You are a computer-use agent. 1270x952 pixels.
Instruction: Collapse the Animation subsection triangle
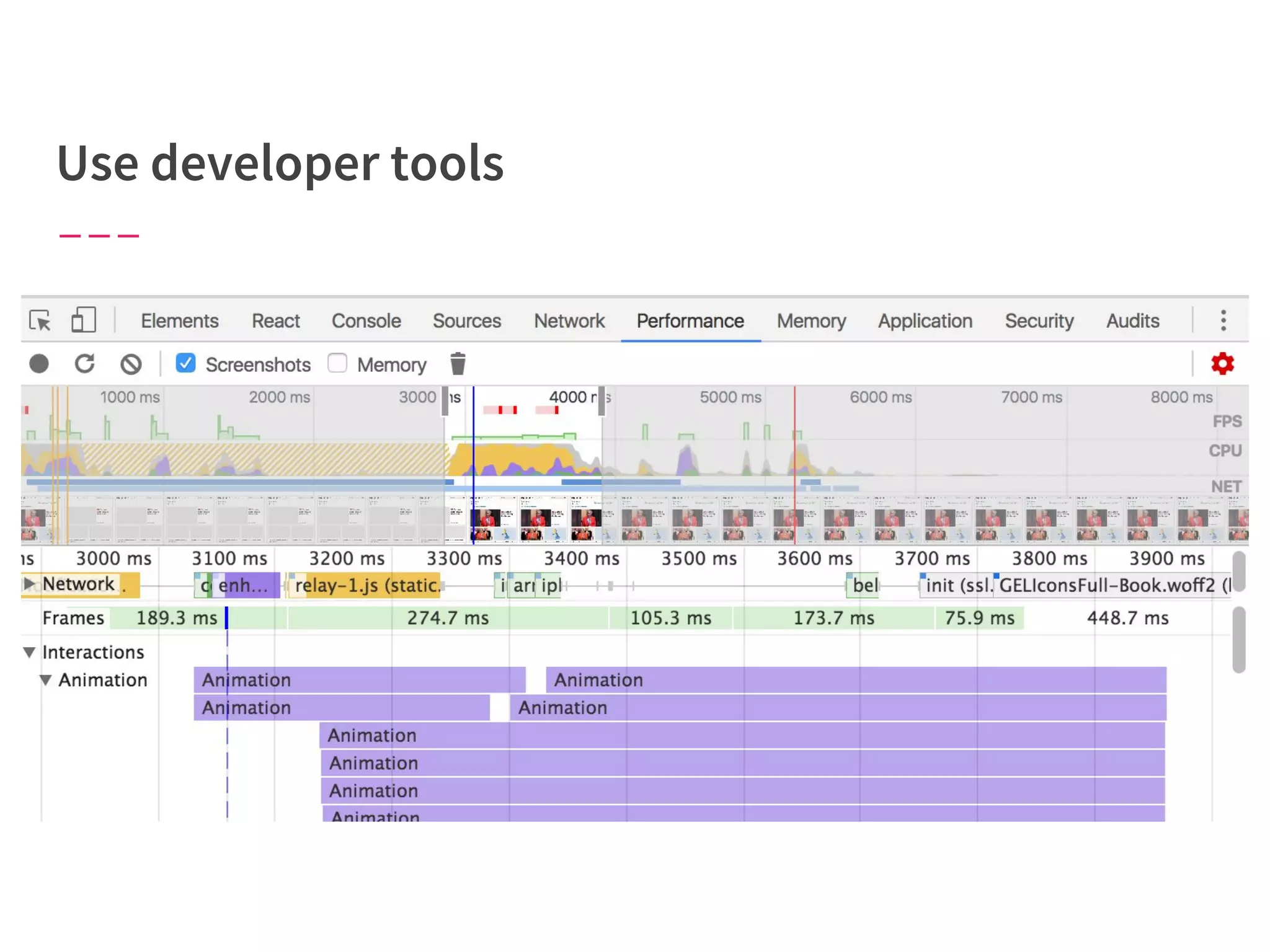pos(45,680)
